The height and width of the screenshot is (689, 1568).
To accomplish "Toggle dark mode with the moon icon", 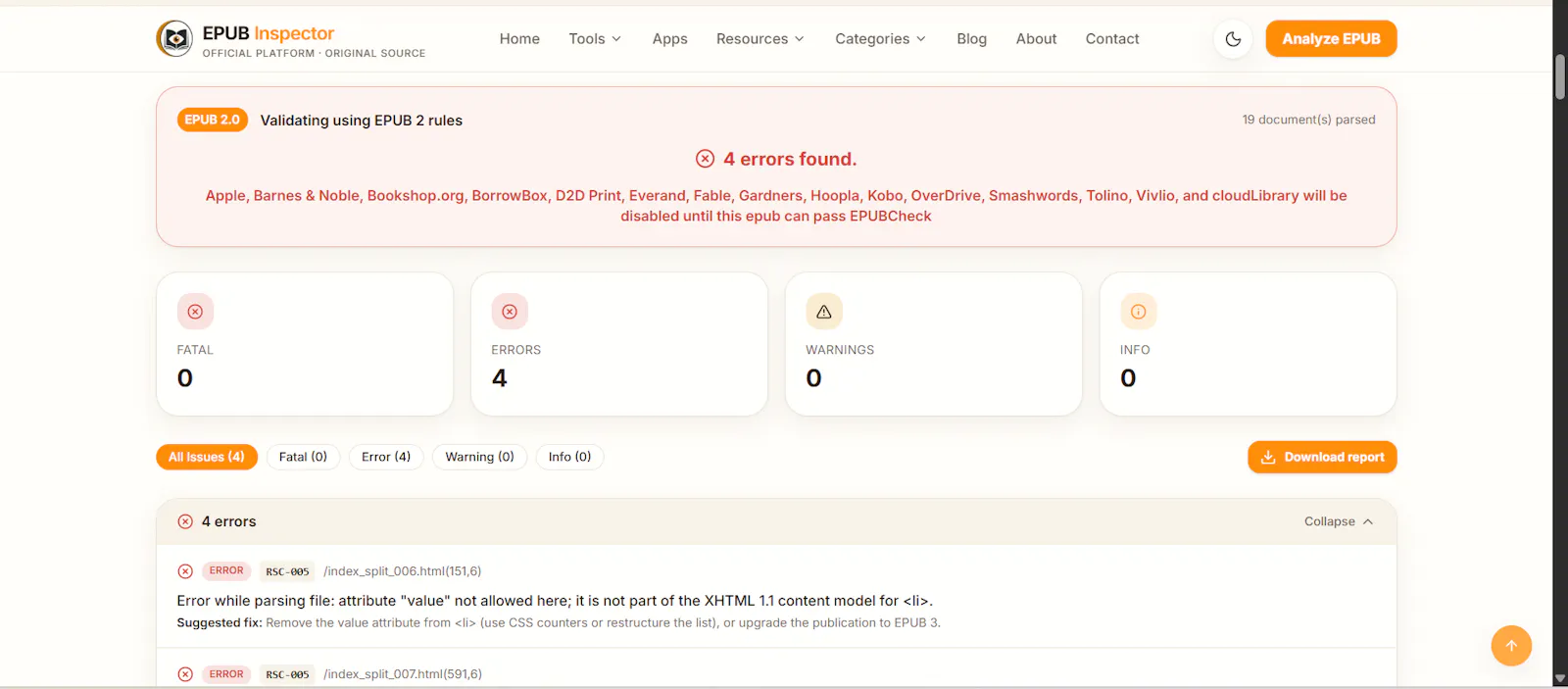I will 1233,39.
